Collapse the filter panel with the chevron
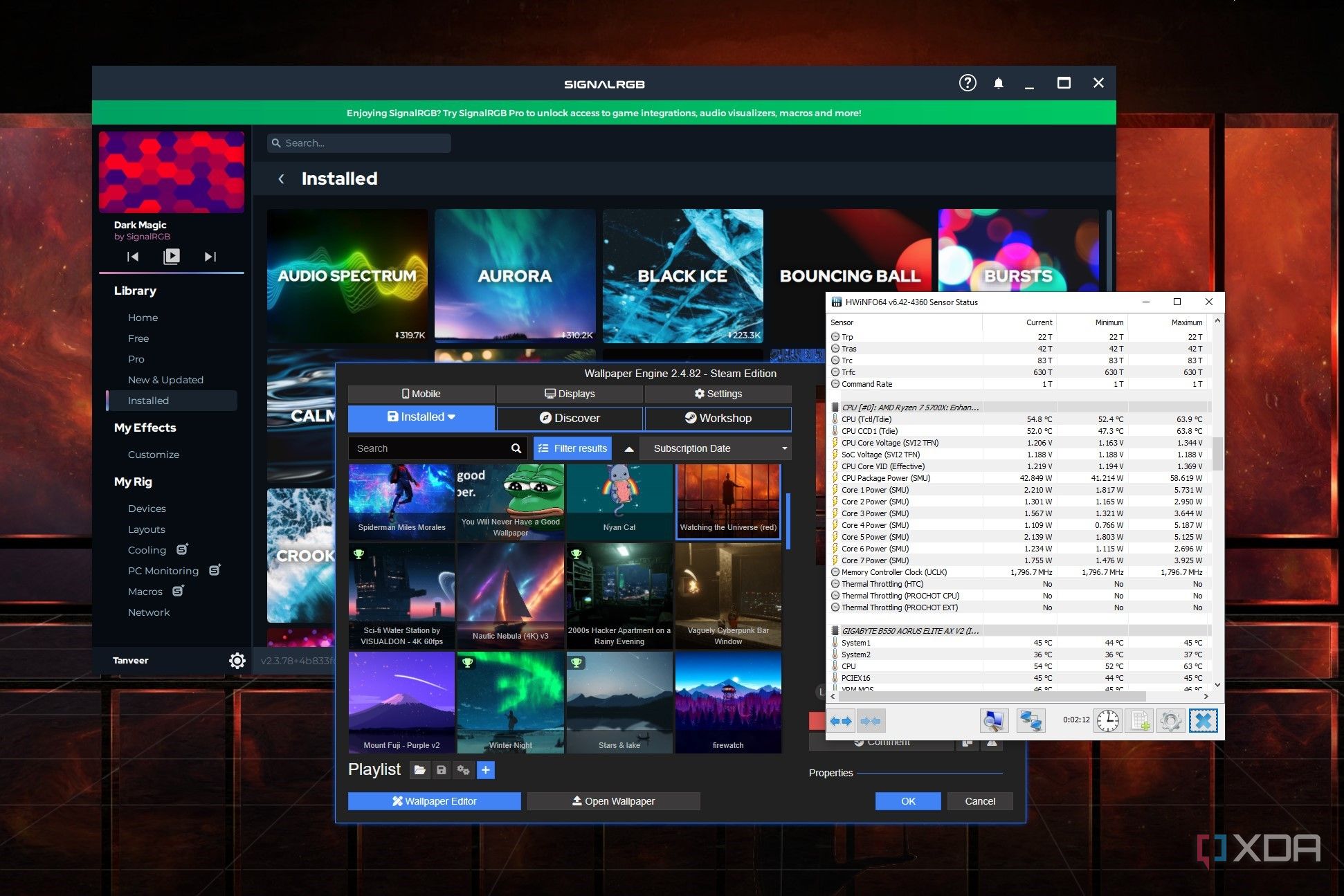The height and width of the screenshot is (896, 1344). tap(628, 448)
